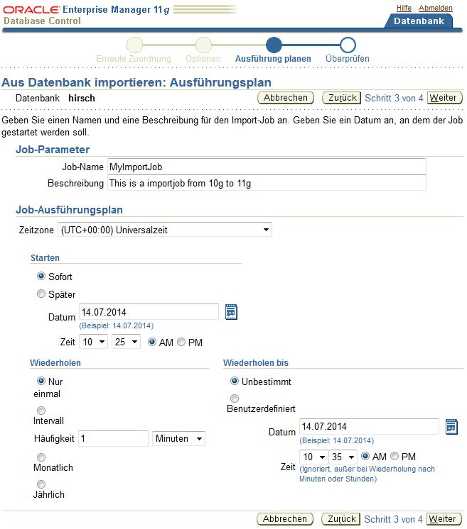Choose PM for the start time
467x529 pixels.
tap(181, 342)
